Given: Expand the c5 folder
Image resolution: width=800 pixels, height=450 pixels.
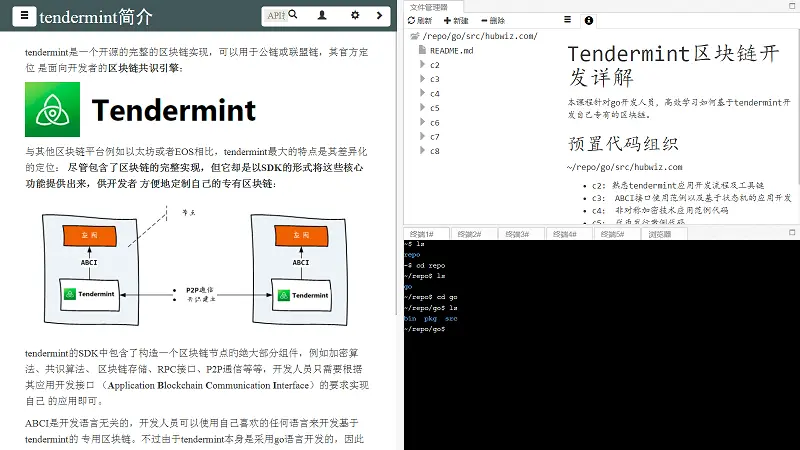Looking at the screenshot, I should pyautogui.click(x=422, y=107).
